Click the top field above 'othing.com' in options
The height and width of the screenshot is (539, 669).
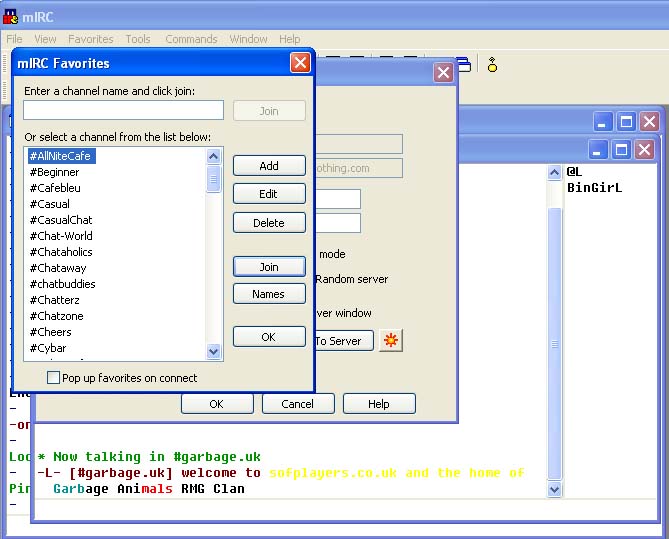coord(359,144)
